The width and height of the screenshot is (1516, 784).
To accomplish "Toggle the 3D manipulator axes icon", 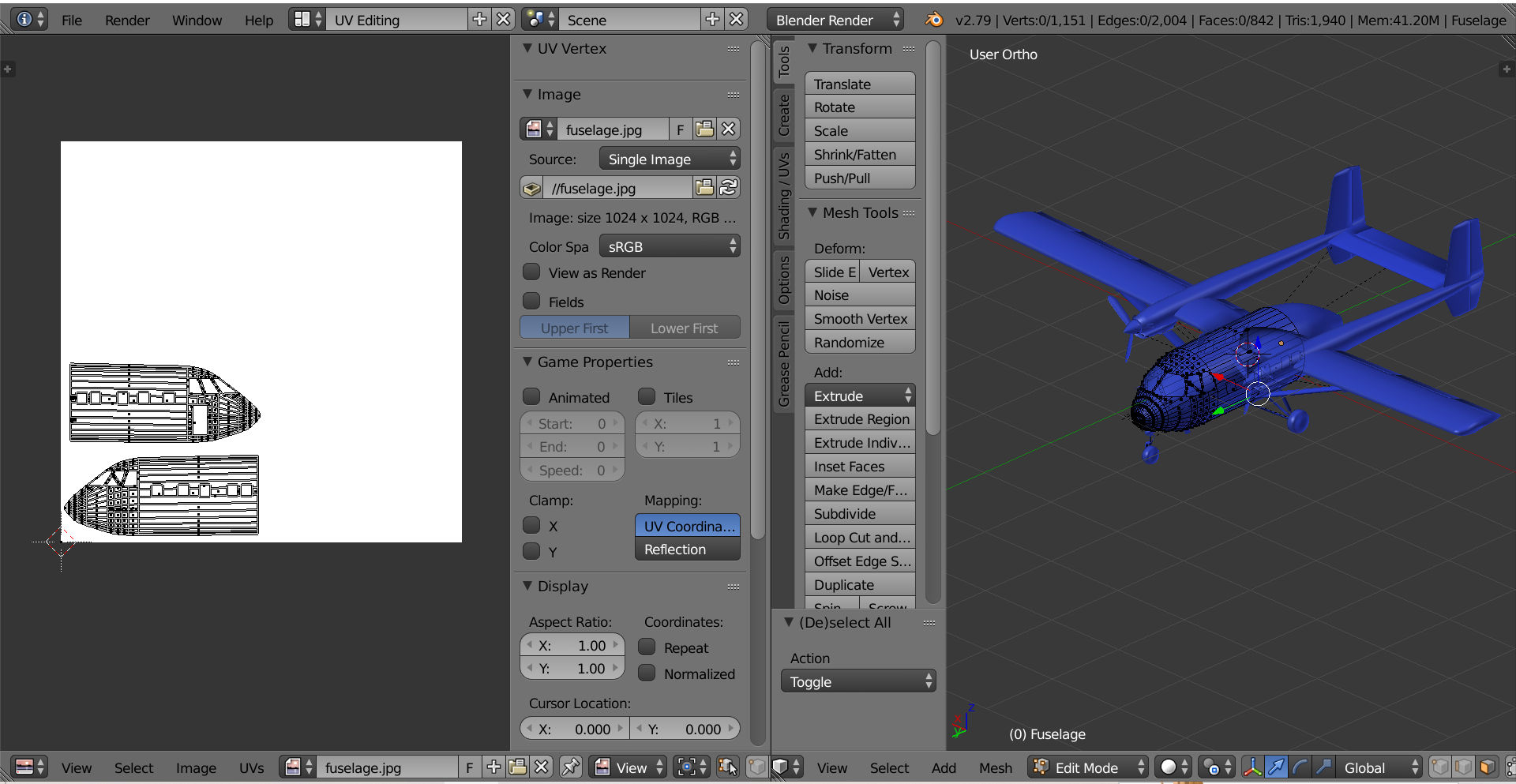I will click(1252, 767).
